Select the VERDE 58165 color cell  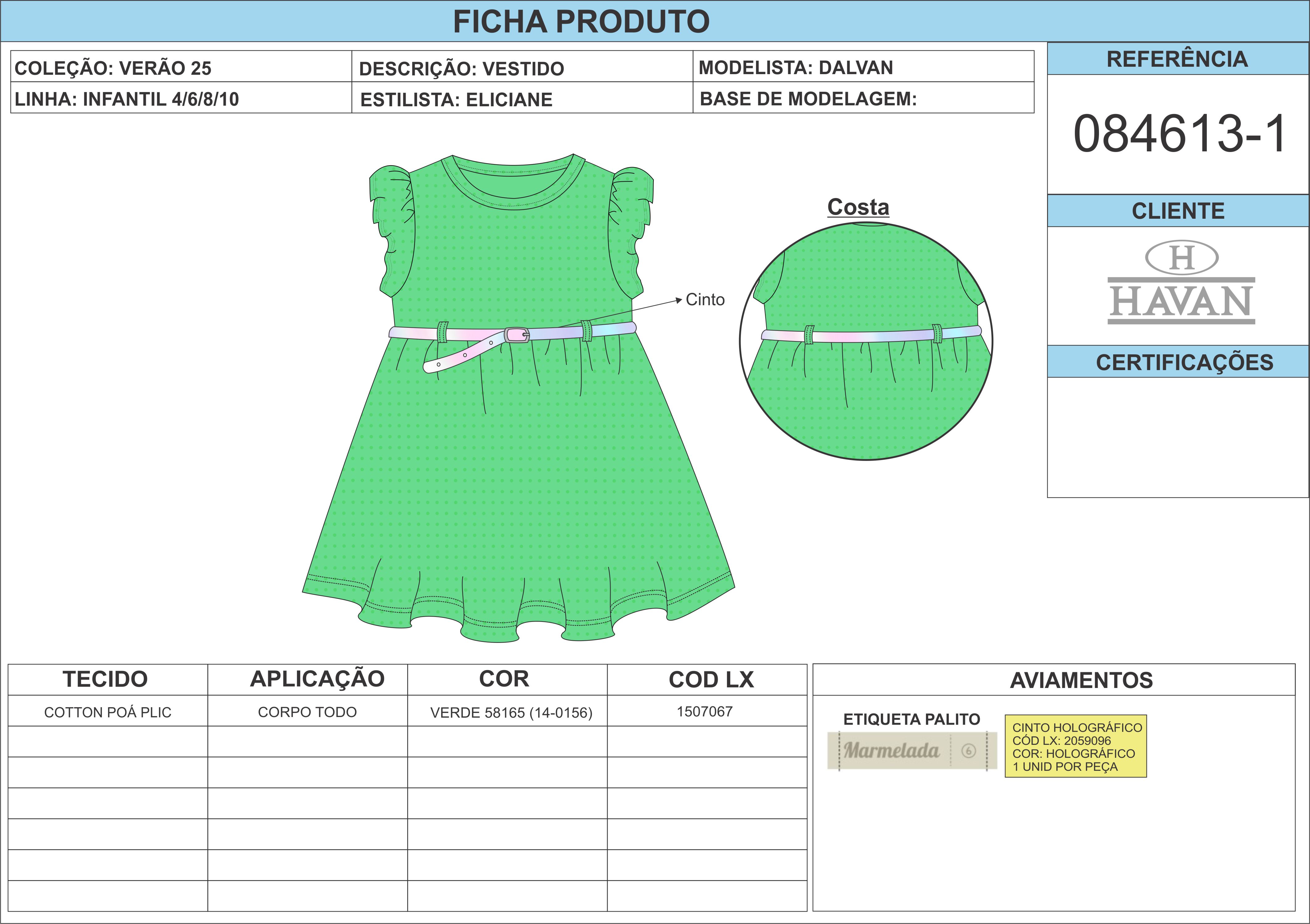point(511,712)
